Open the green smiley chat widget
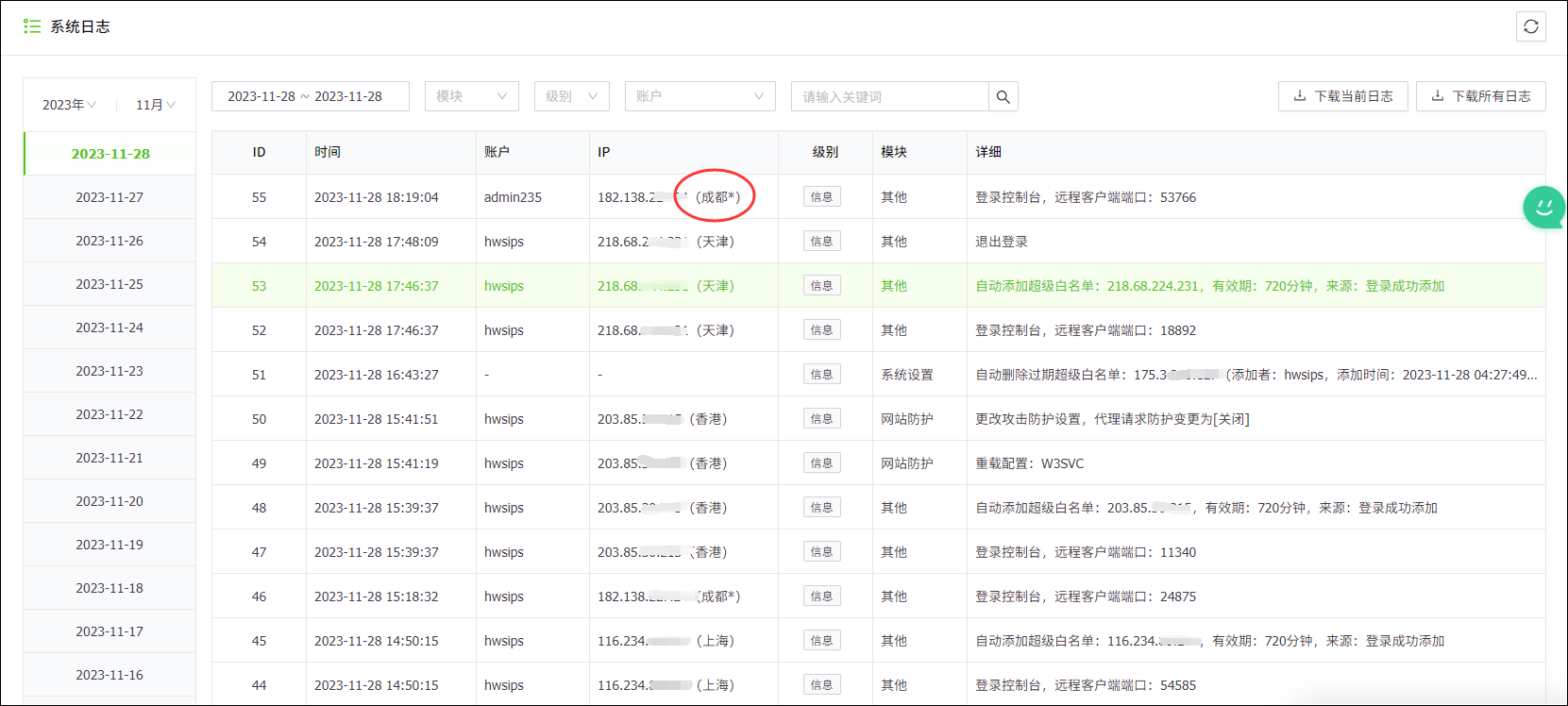 (1544, 207)
